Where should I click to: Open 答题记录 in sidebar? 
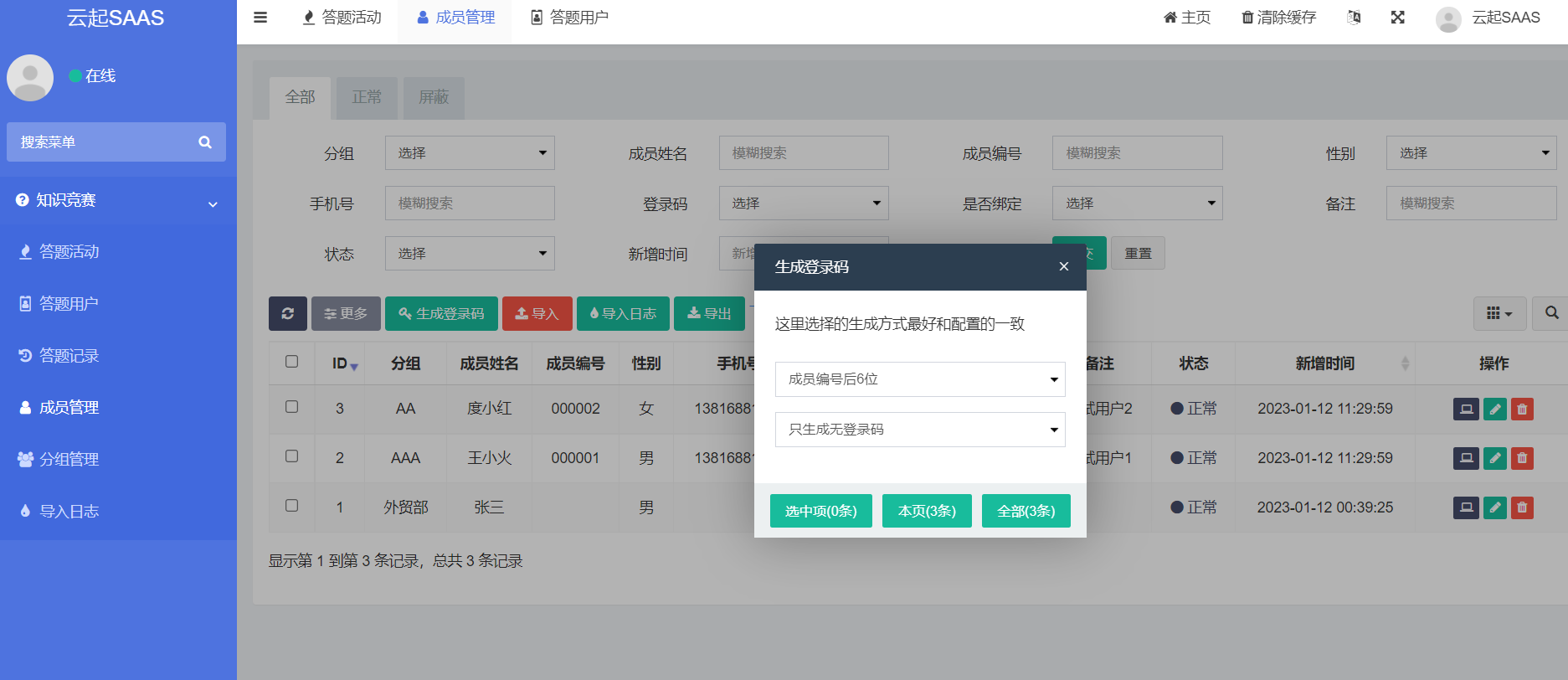click(x=118, y=356)
